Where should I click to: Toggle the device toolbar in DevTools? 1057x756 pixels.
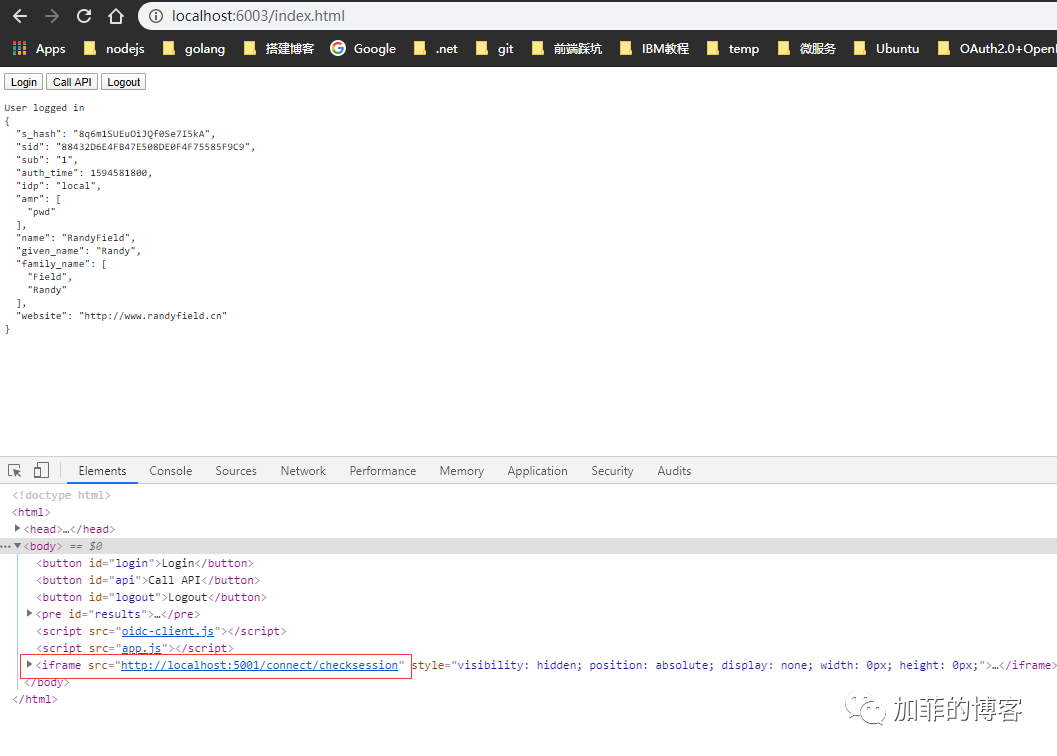[41, 471]
